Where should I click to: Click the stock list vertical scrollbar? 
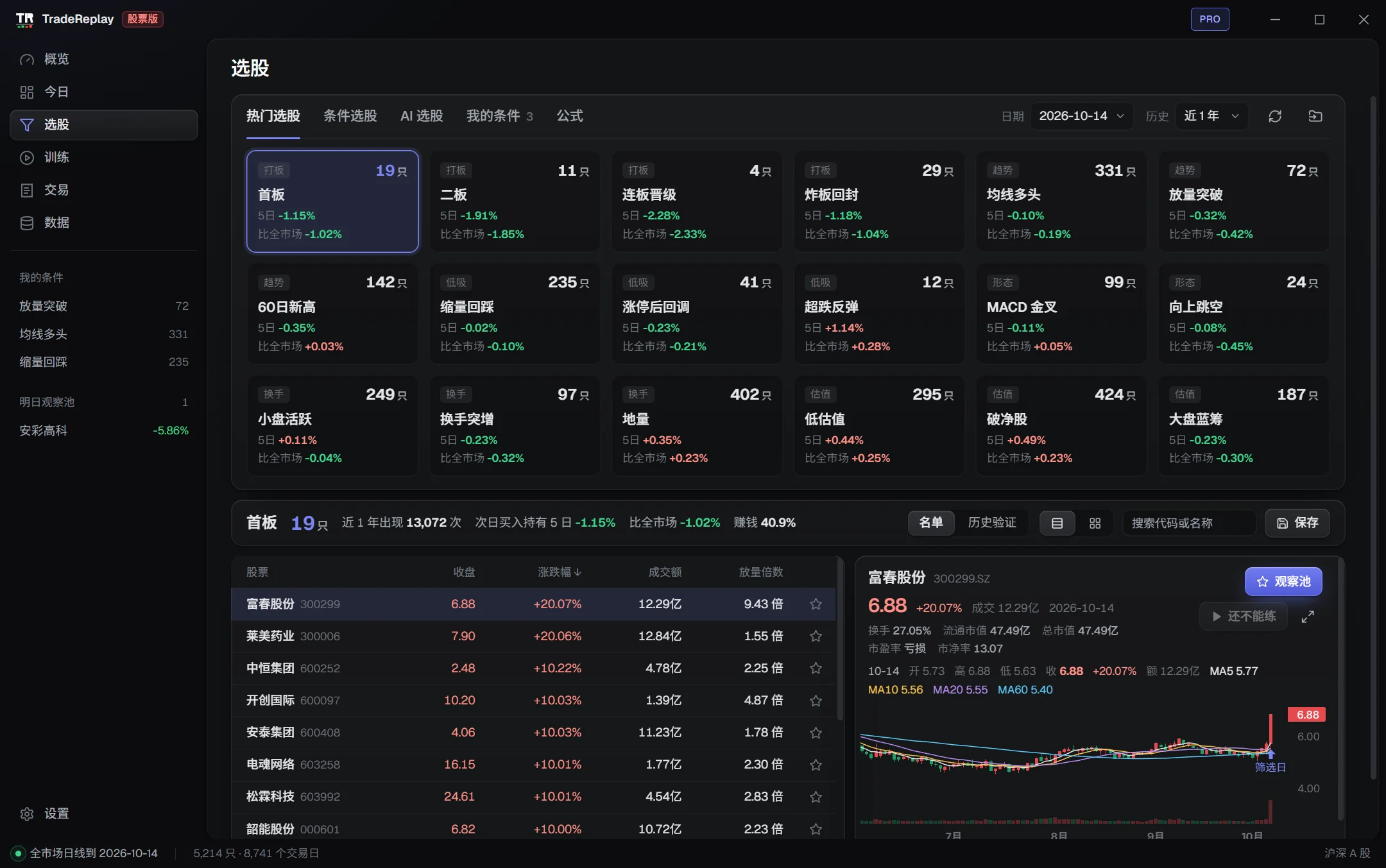[840, 638]
